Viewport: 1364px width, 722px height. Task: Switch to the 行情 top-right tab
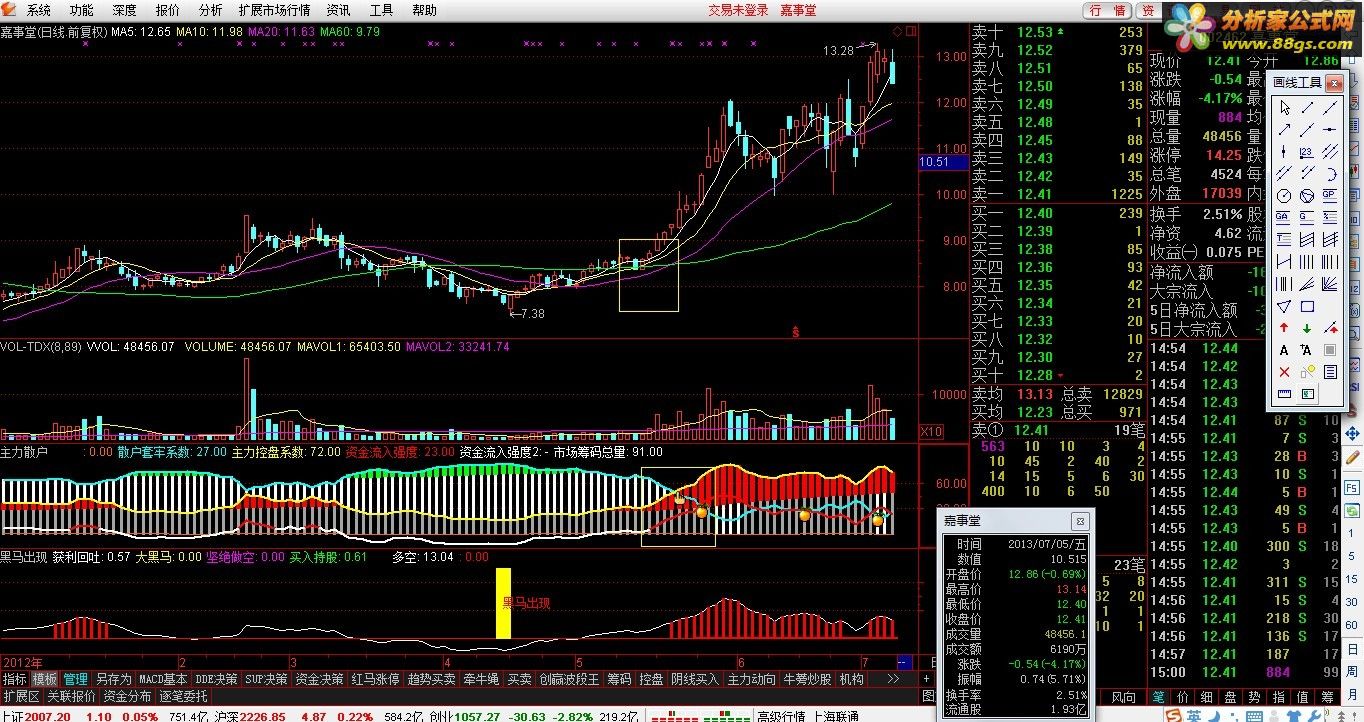pyautogui.click(x=1107, y=10)
